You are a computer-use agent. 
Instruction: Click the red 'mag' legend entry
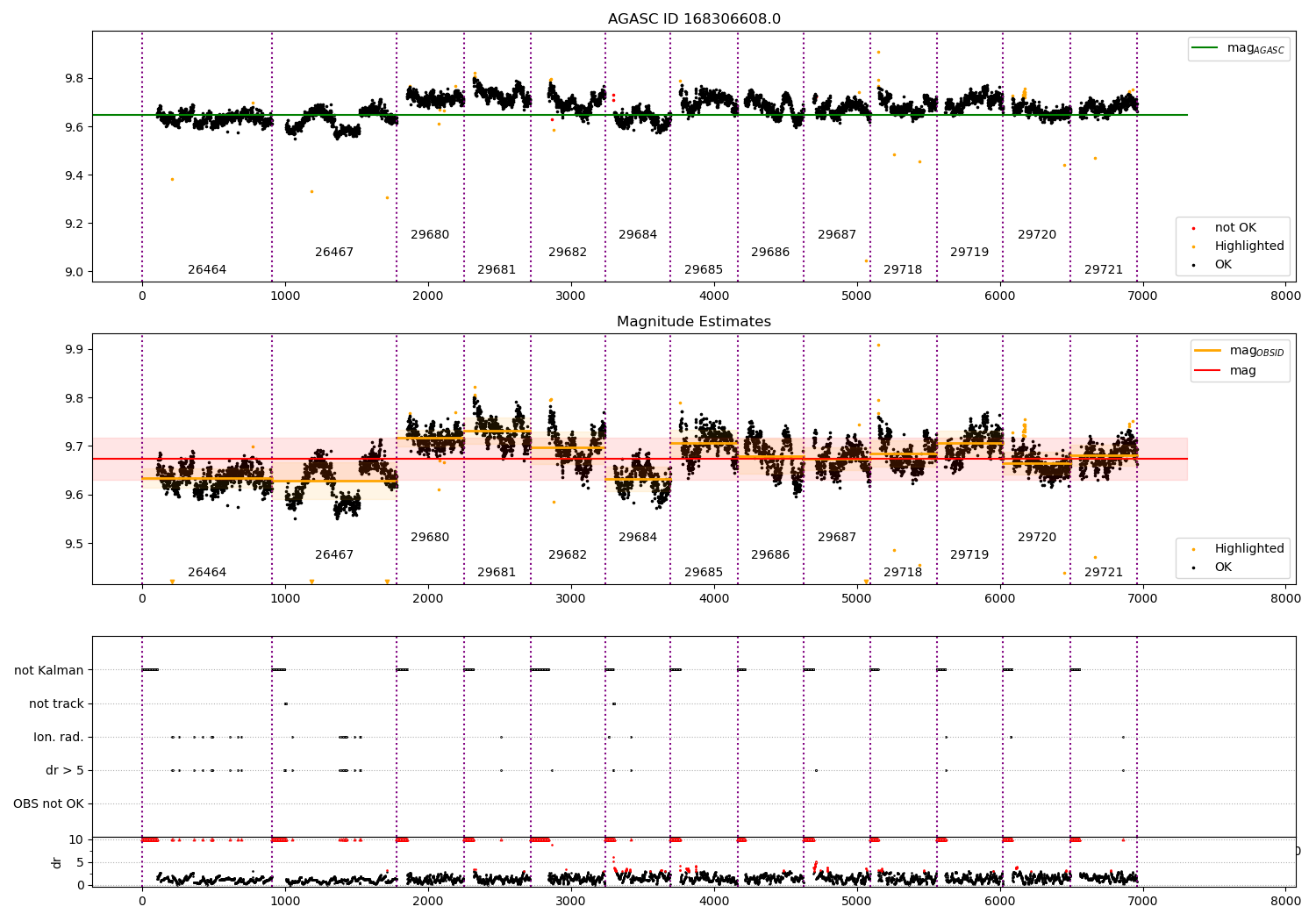click(1226, 371)
